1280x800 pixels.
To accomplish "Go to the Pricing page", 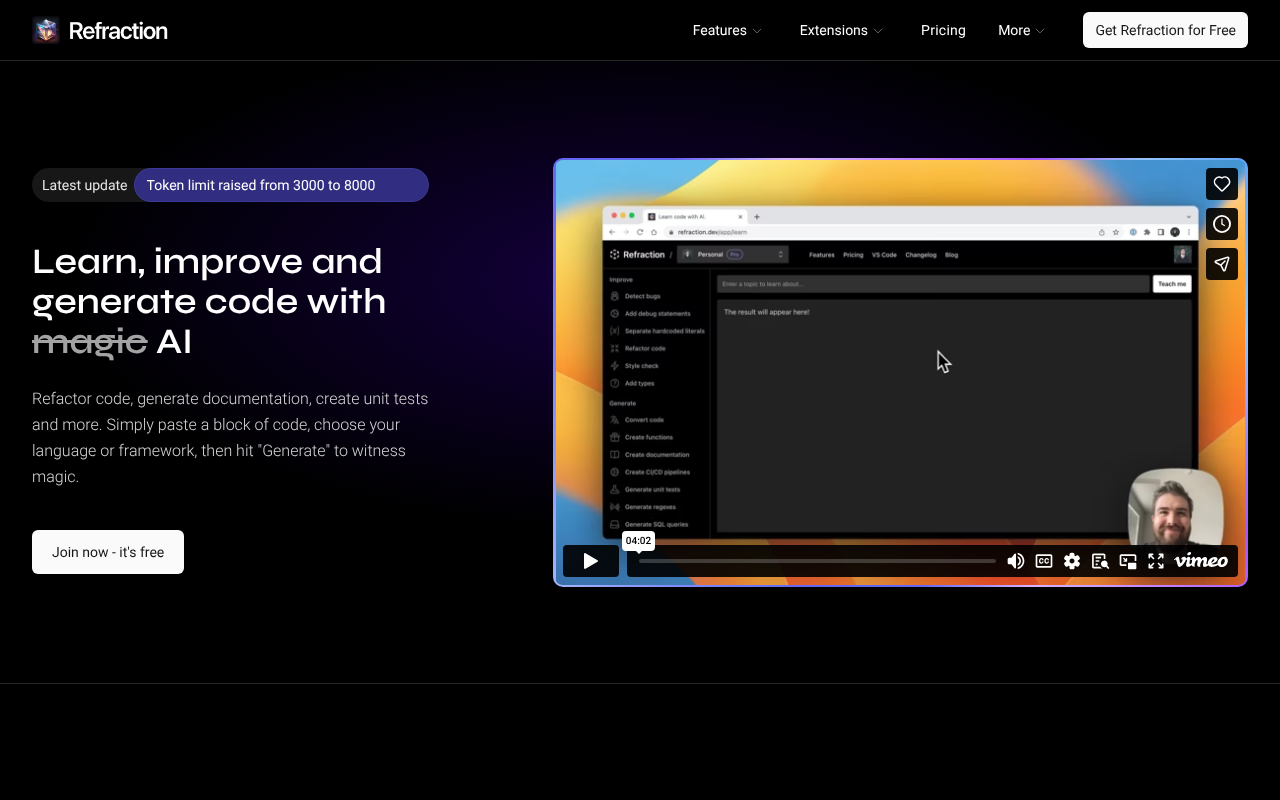I will pos(943,30).
